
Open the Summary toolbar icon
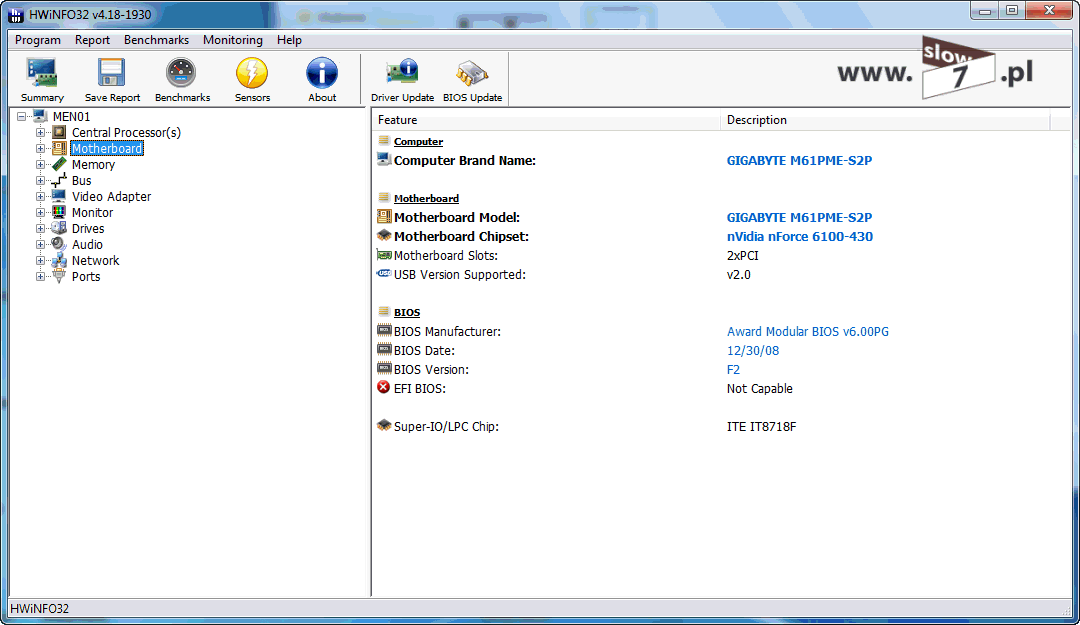42,73
